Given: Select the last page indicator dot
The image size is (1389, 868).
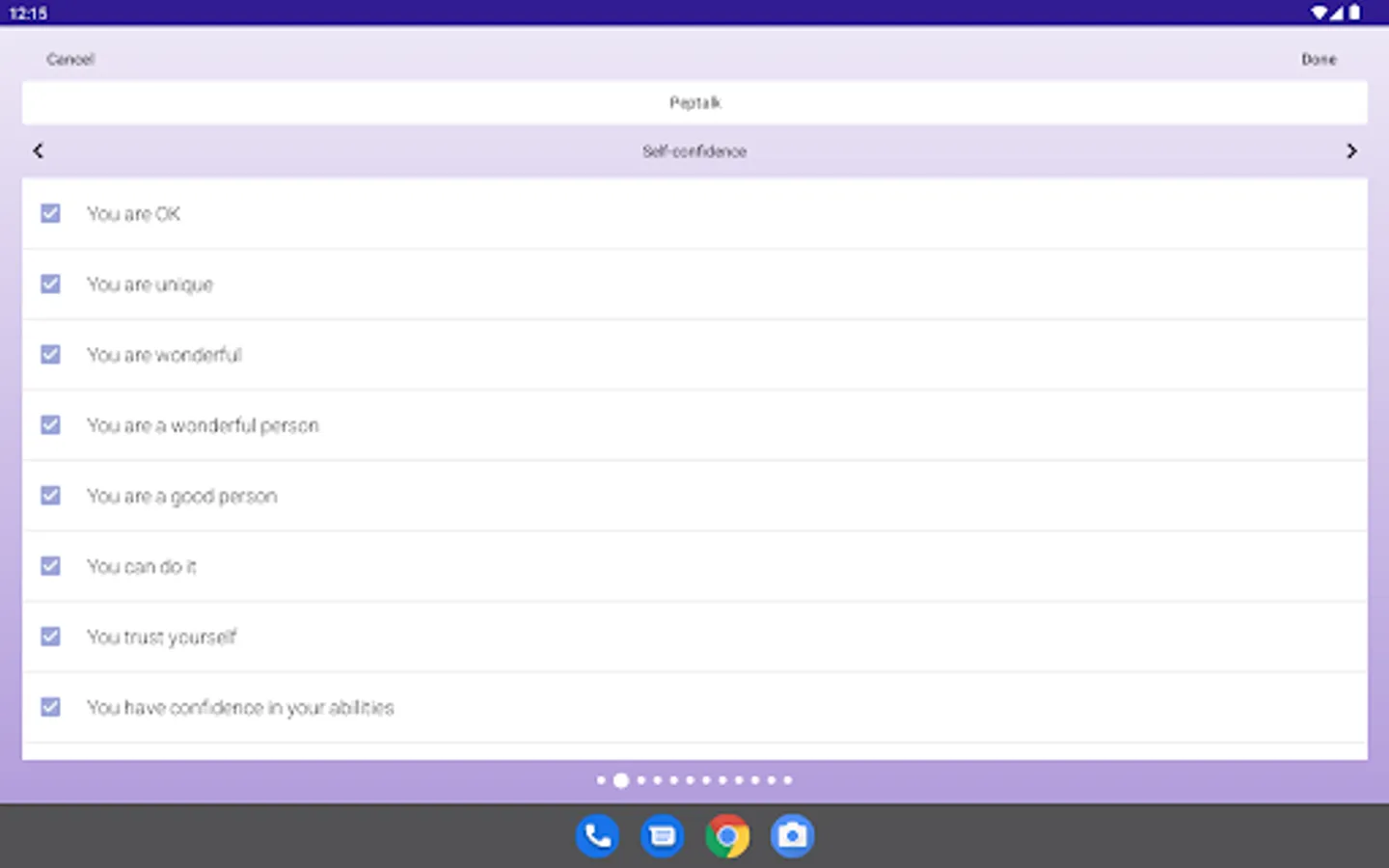Looking at the screenshot, I should click(788, 780).
